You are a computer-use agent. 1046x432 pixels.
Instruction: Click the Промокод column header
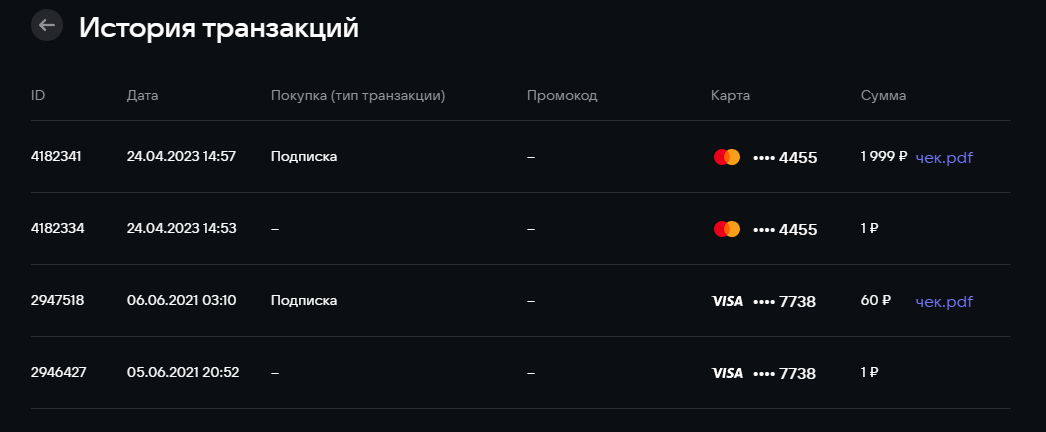(562, 96)
